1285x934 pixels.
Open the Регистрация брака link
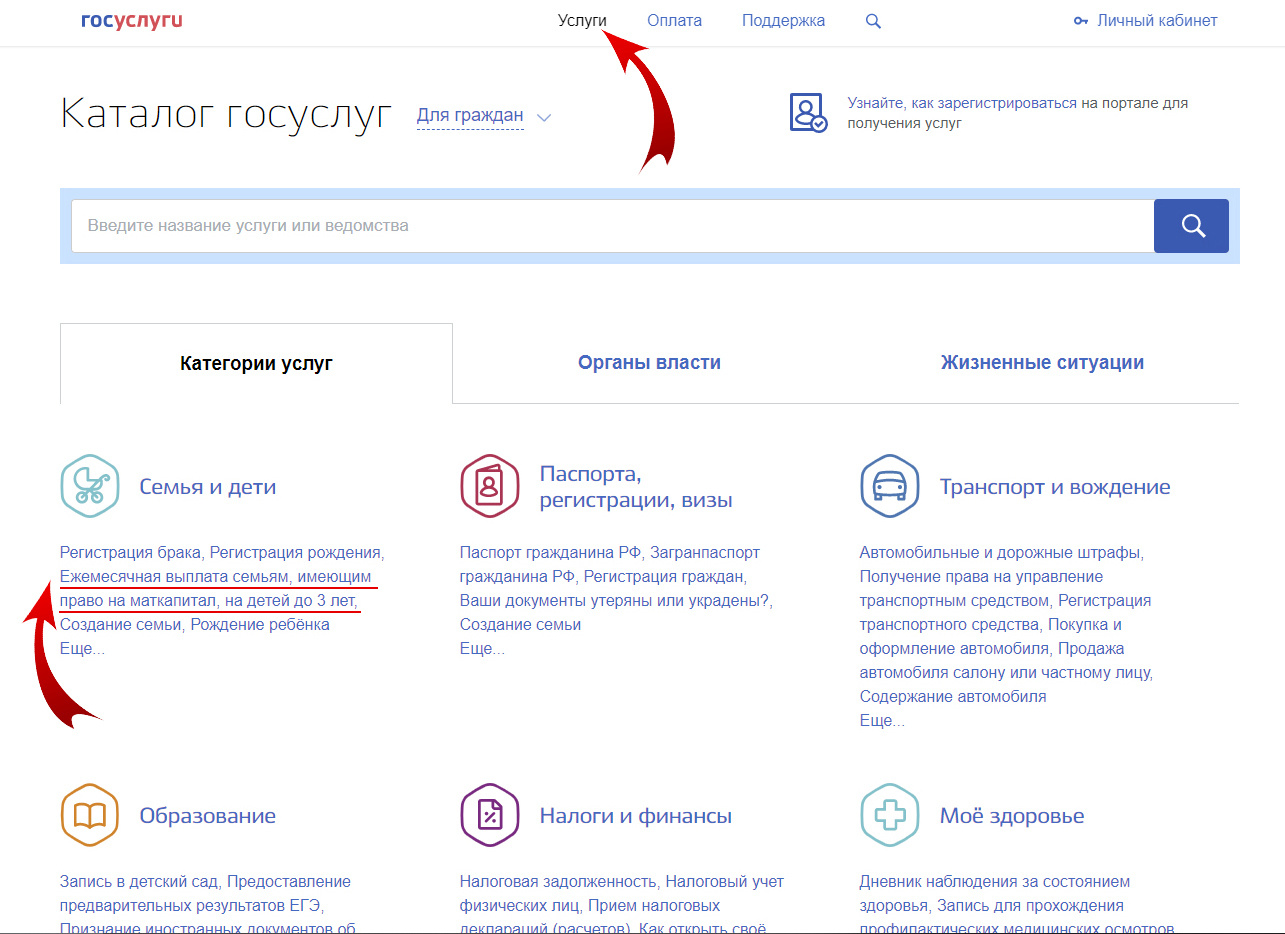130,552
